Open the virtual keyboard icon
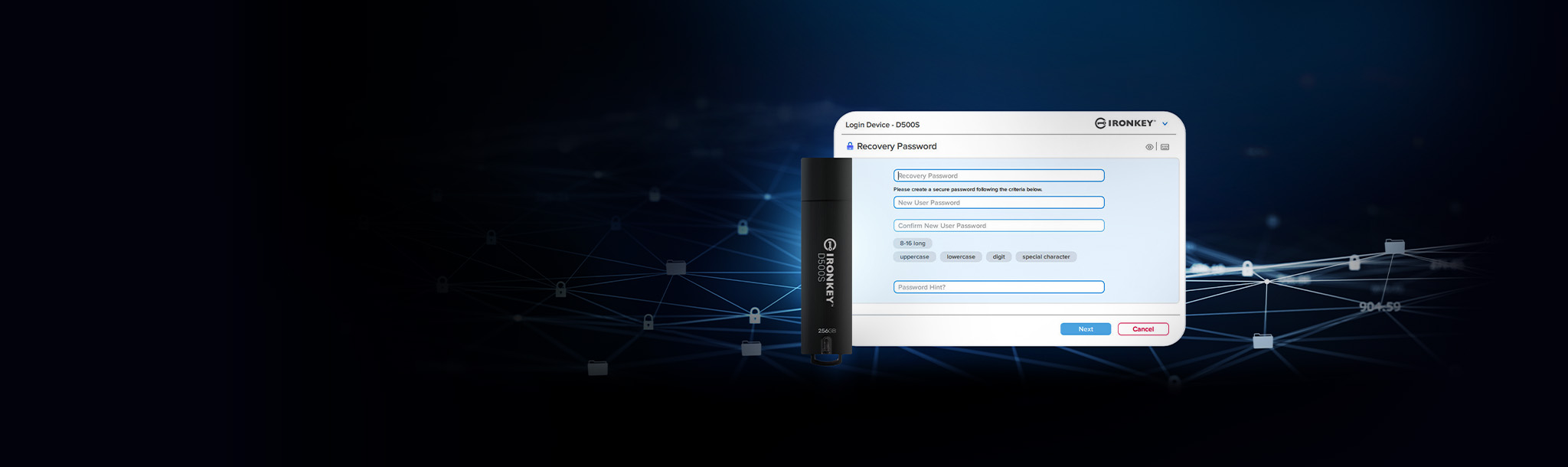Image resolution: width=1568 pixels, height=467 pixels. tap(1165, 147)
